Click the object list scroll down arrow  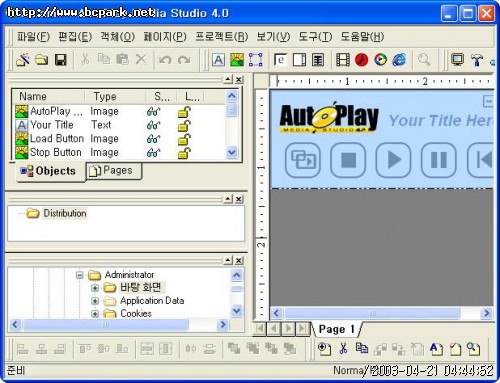click(232, 153)
